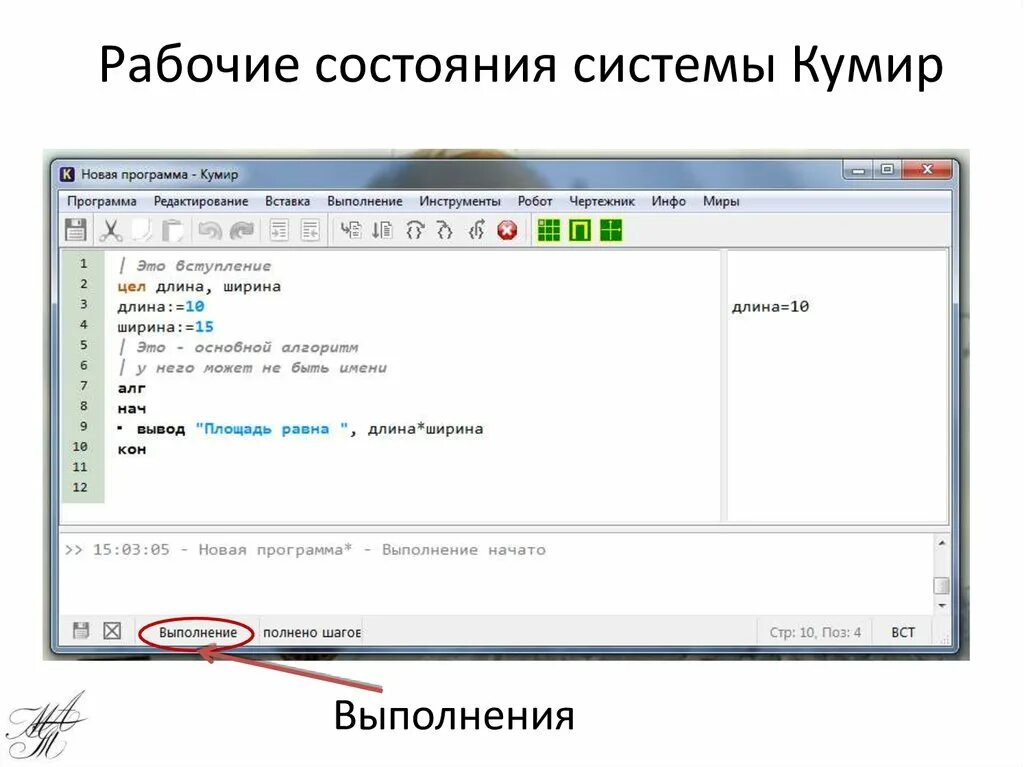Click the Стр: 10, Поз: 4 cursor position

pyautogui.click(x=815, y=632)
